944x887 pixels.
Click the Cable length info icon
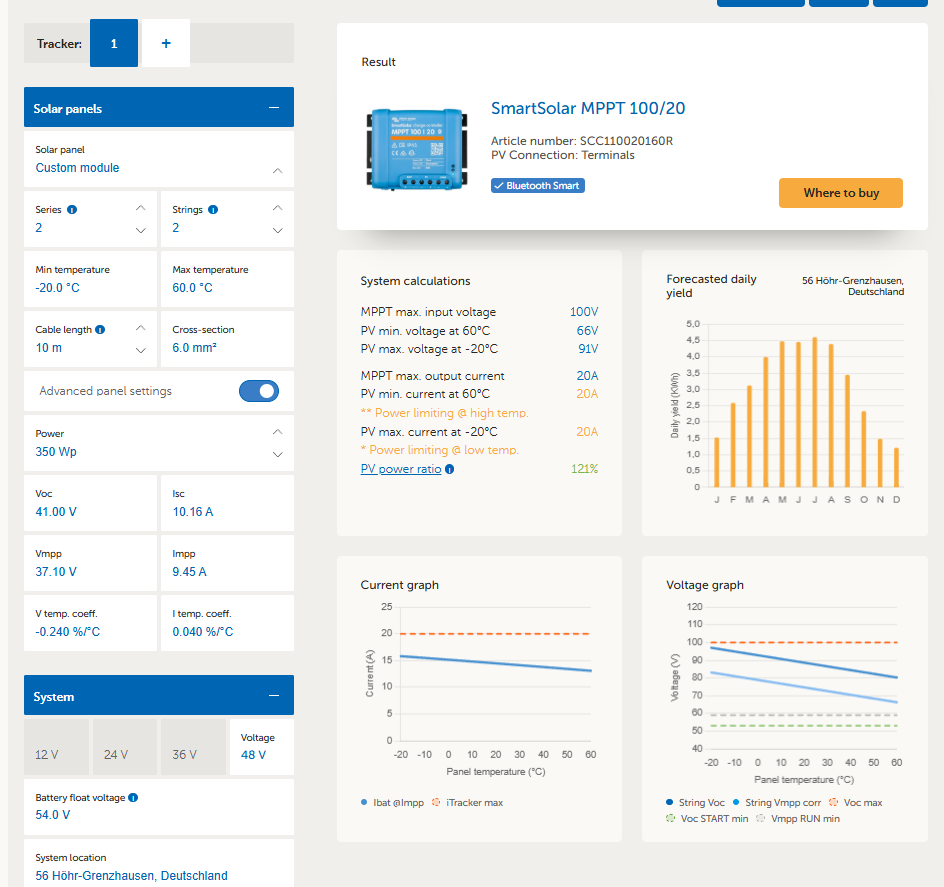[x=101, y=330]
